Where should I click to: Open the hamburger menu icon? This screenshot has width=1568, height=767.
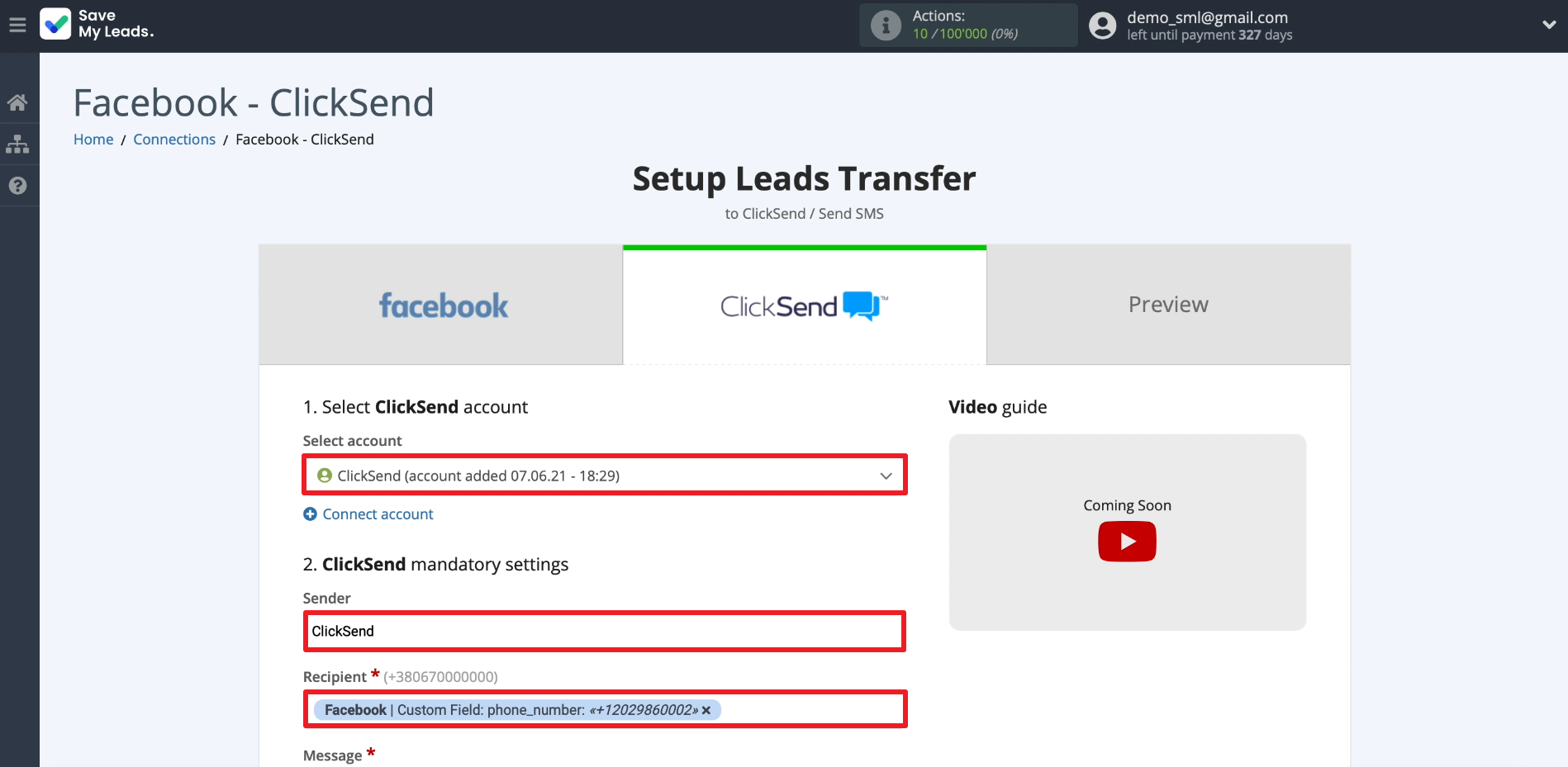coord(17,25)
